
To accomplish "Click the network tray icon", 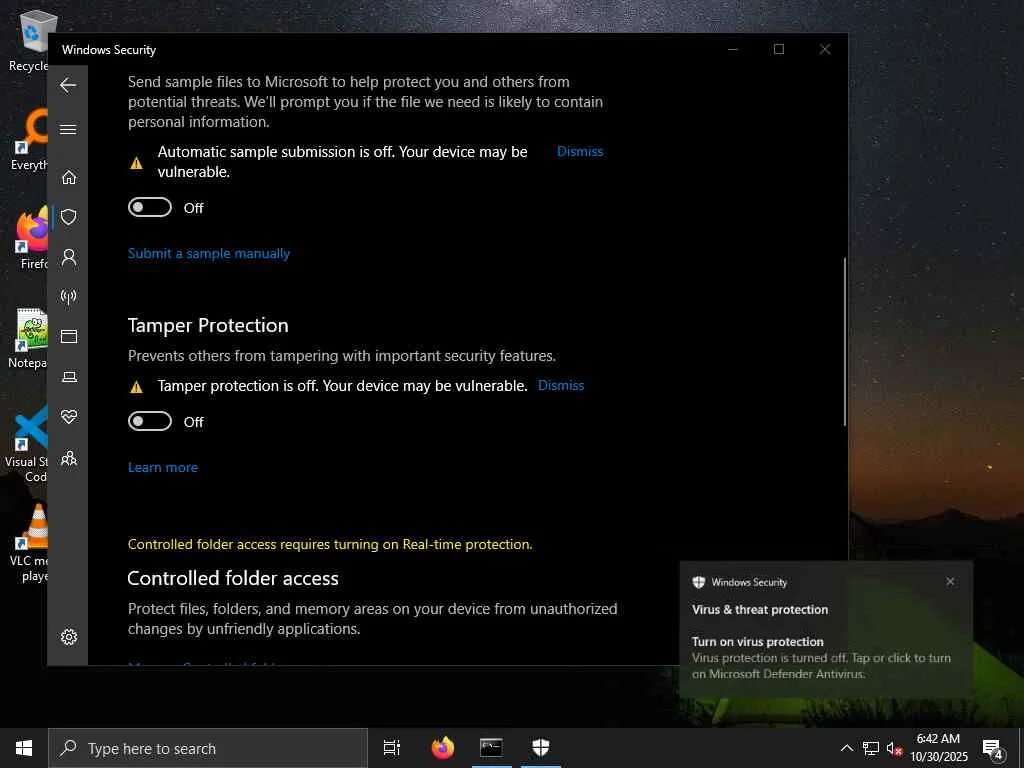I will tap(871, 748).
